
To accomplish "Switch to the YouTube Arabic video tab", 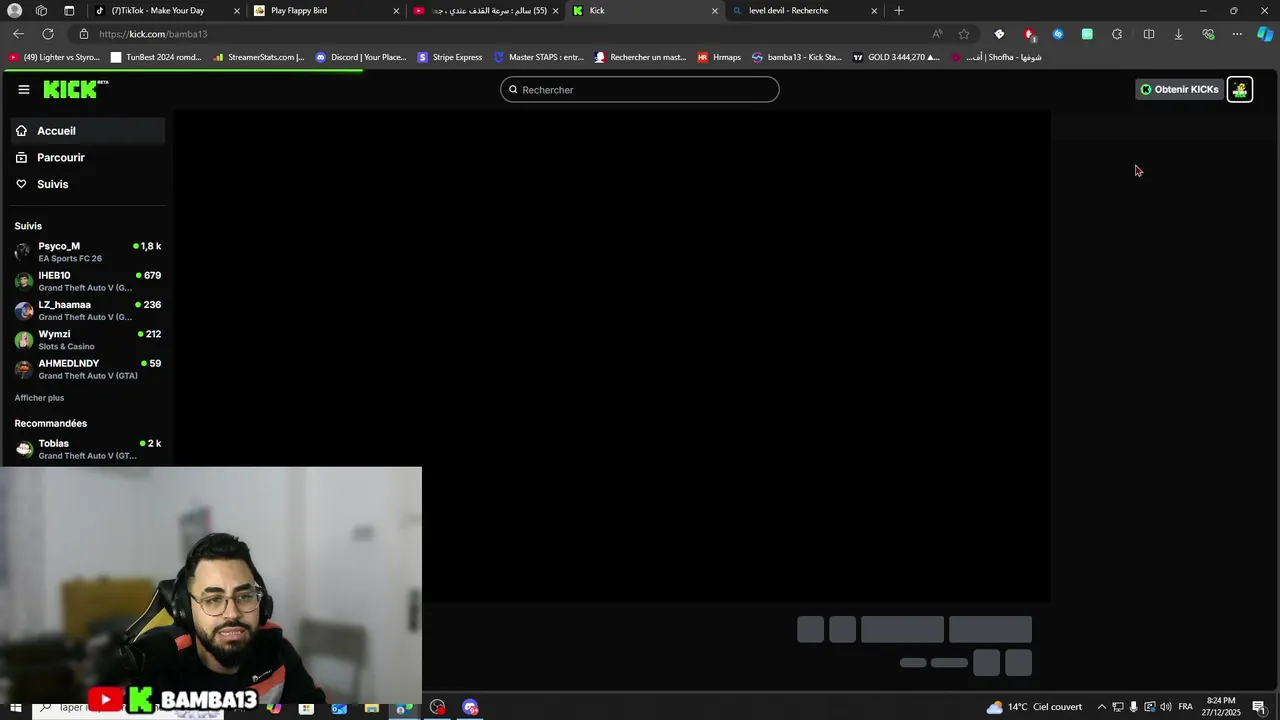I will pos(485,11).
